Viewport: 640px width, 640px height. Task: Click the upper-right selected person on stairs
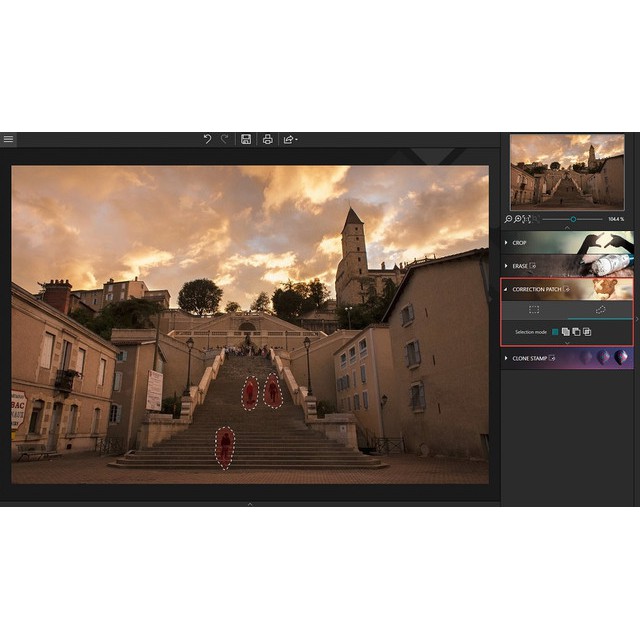coord(273,391)
